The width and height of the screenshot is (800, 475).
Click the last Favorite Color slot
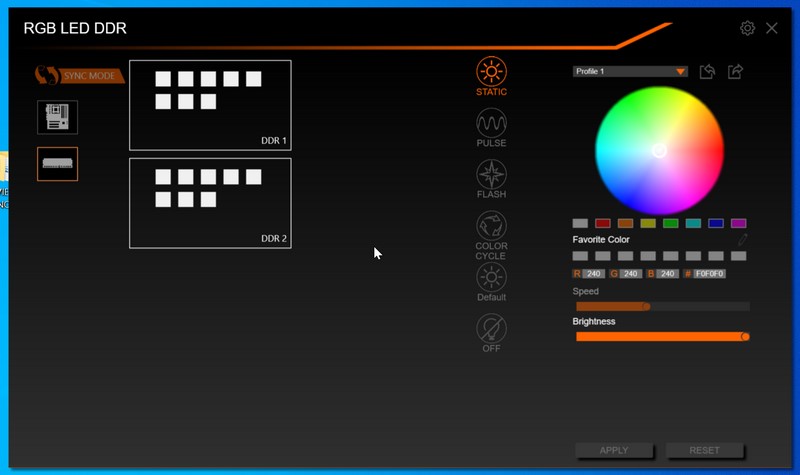738,256
